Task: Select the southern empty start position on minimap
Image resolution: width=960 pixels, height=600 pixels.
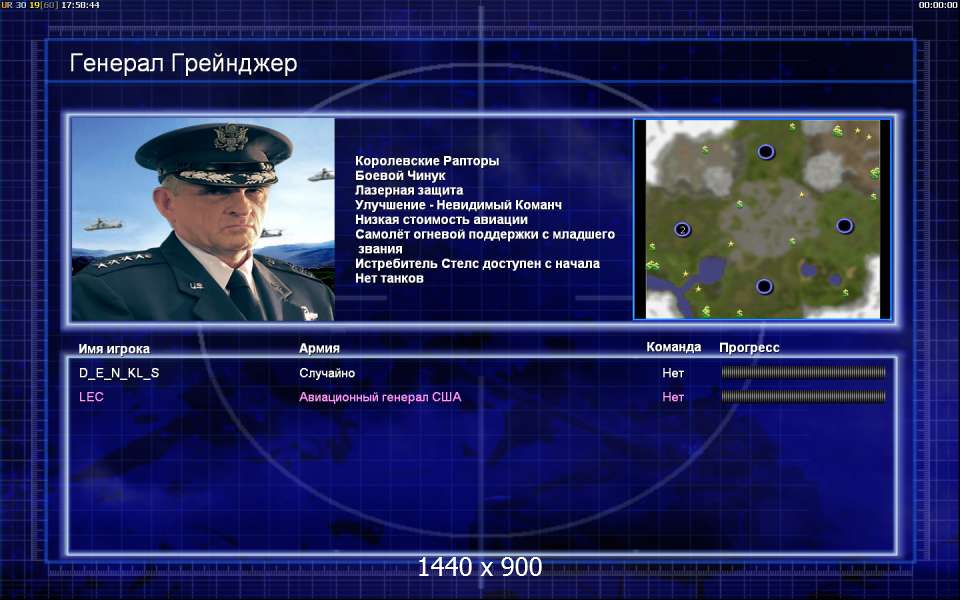Action: click(763, 286)
